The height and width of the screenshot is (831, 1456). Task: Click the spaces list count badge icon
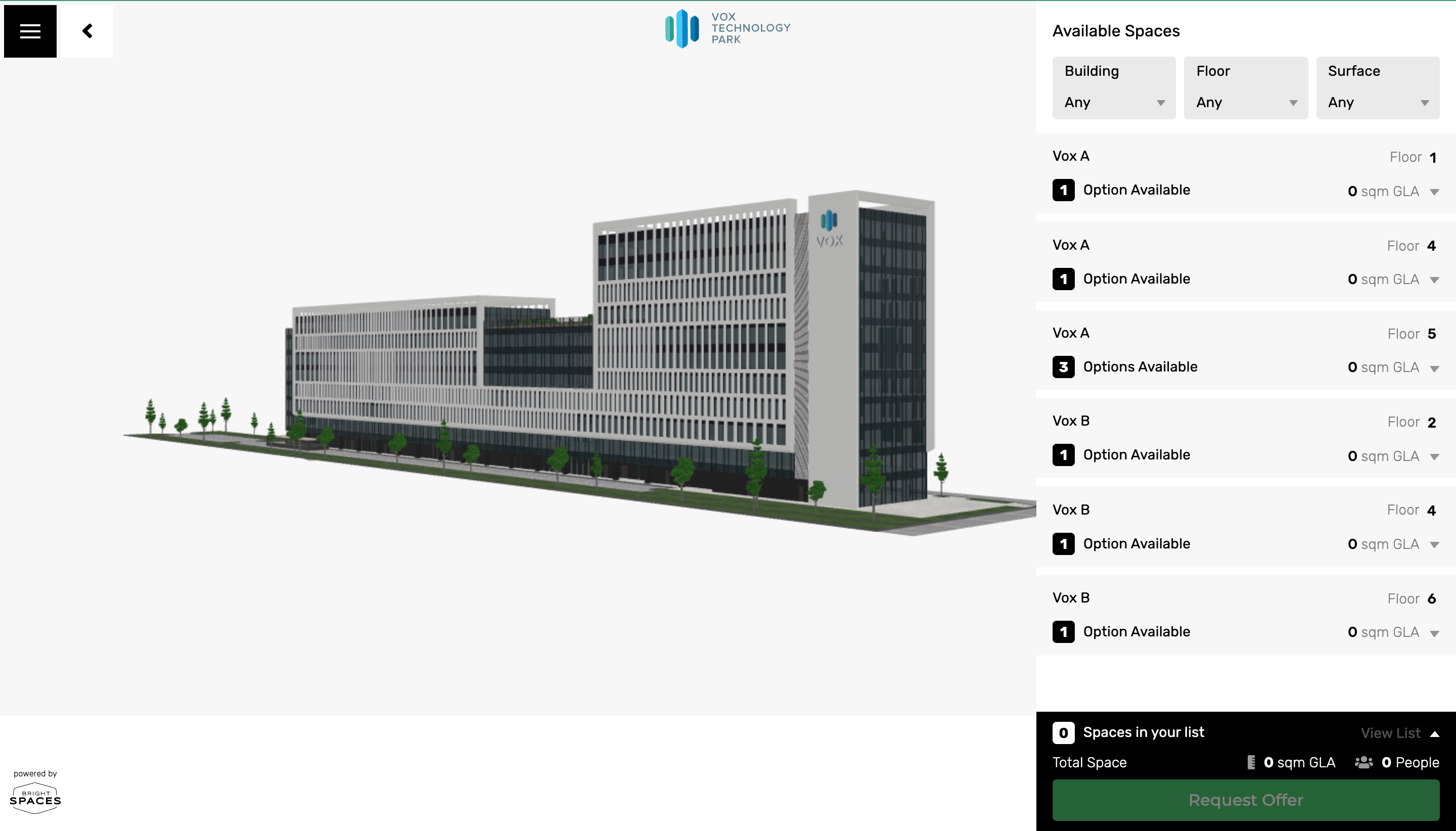point(1064,732)
